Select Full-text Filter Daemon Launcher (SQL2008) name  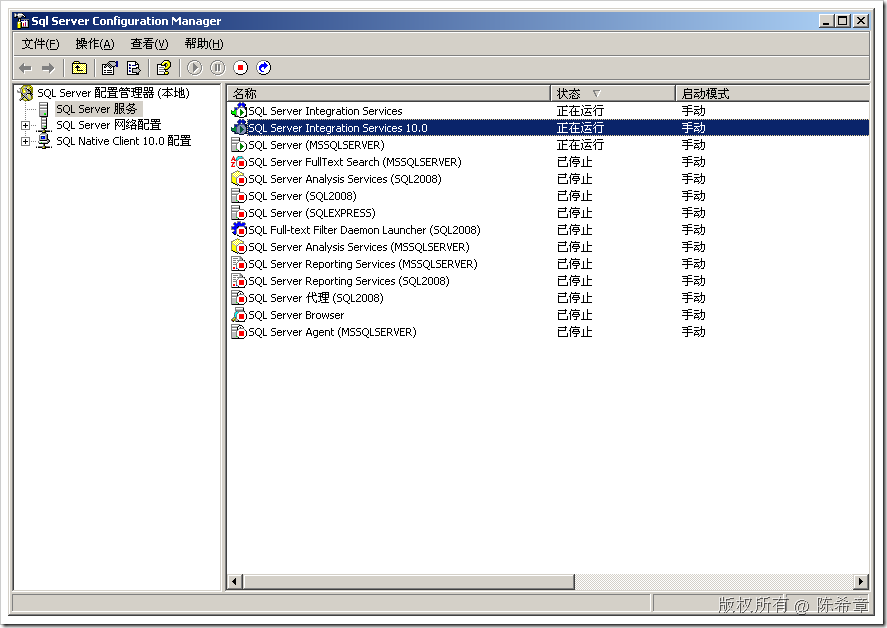pos(364,230)
